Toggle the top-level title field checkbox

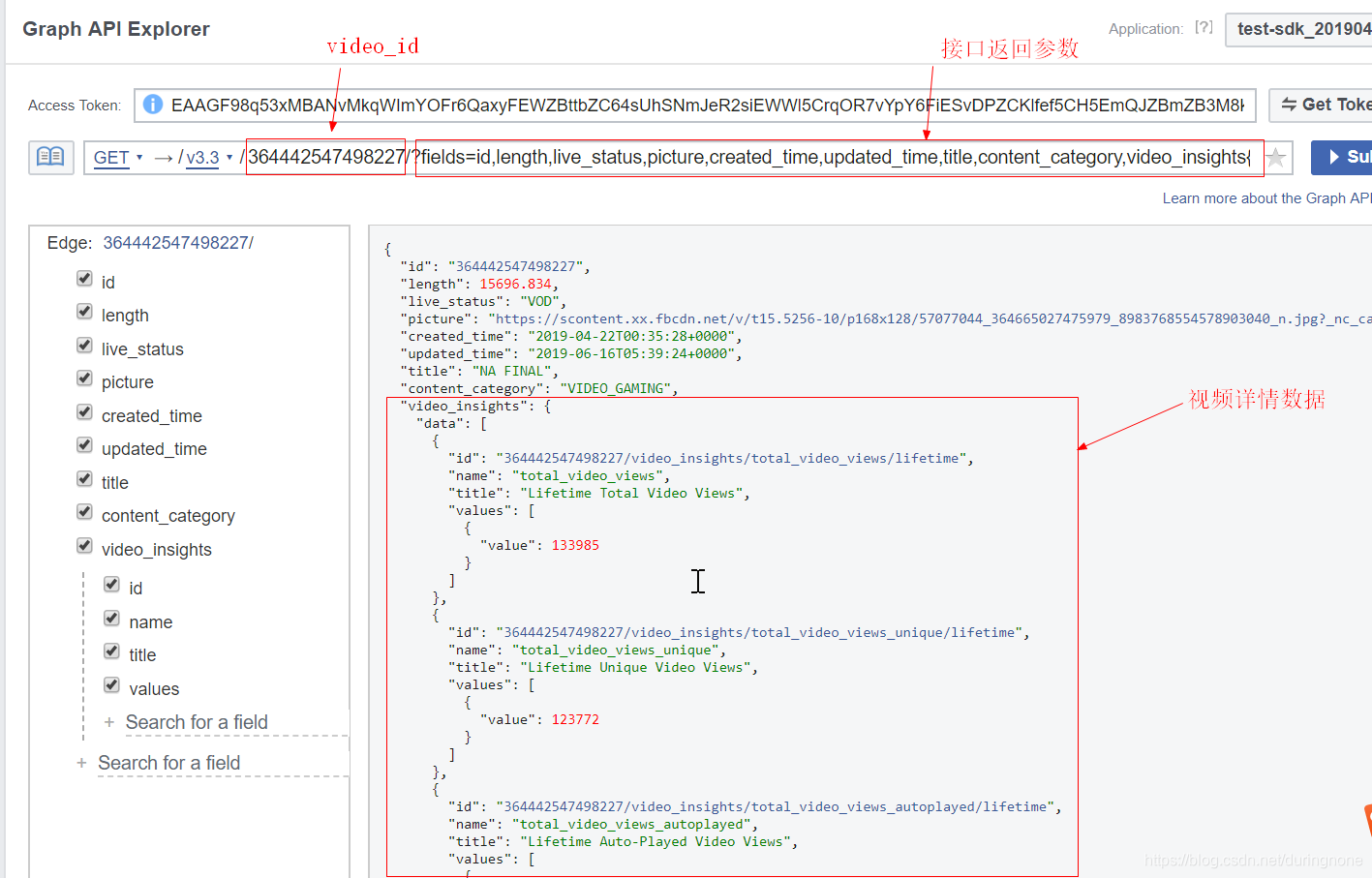pyautogui.click(x=84, y=479)
